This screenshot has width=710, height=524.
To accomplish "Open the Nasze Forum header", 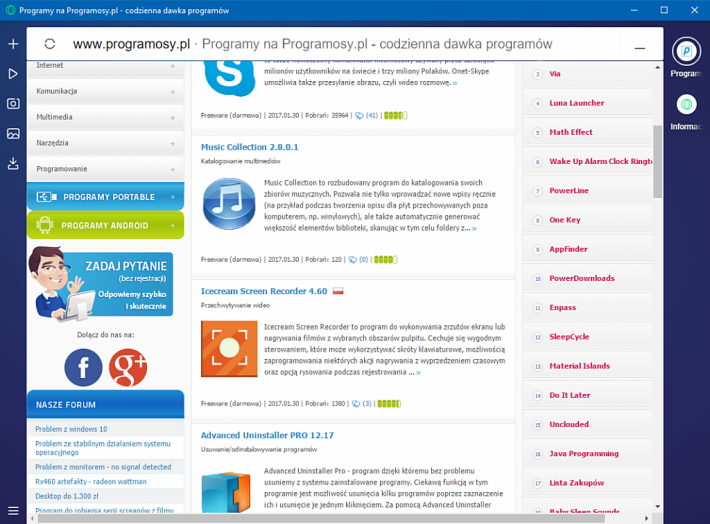I will click(x=106, y=404).
